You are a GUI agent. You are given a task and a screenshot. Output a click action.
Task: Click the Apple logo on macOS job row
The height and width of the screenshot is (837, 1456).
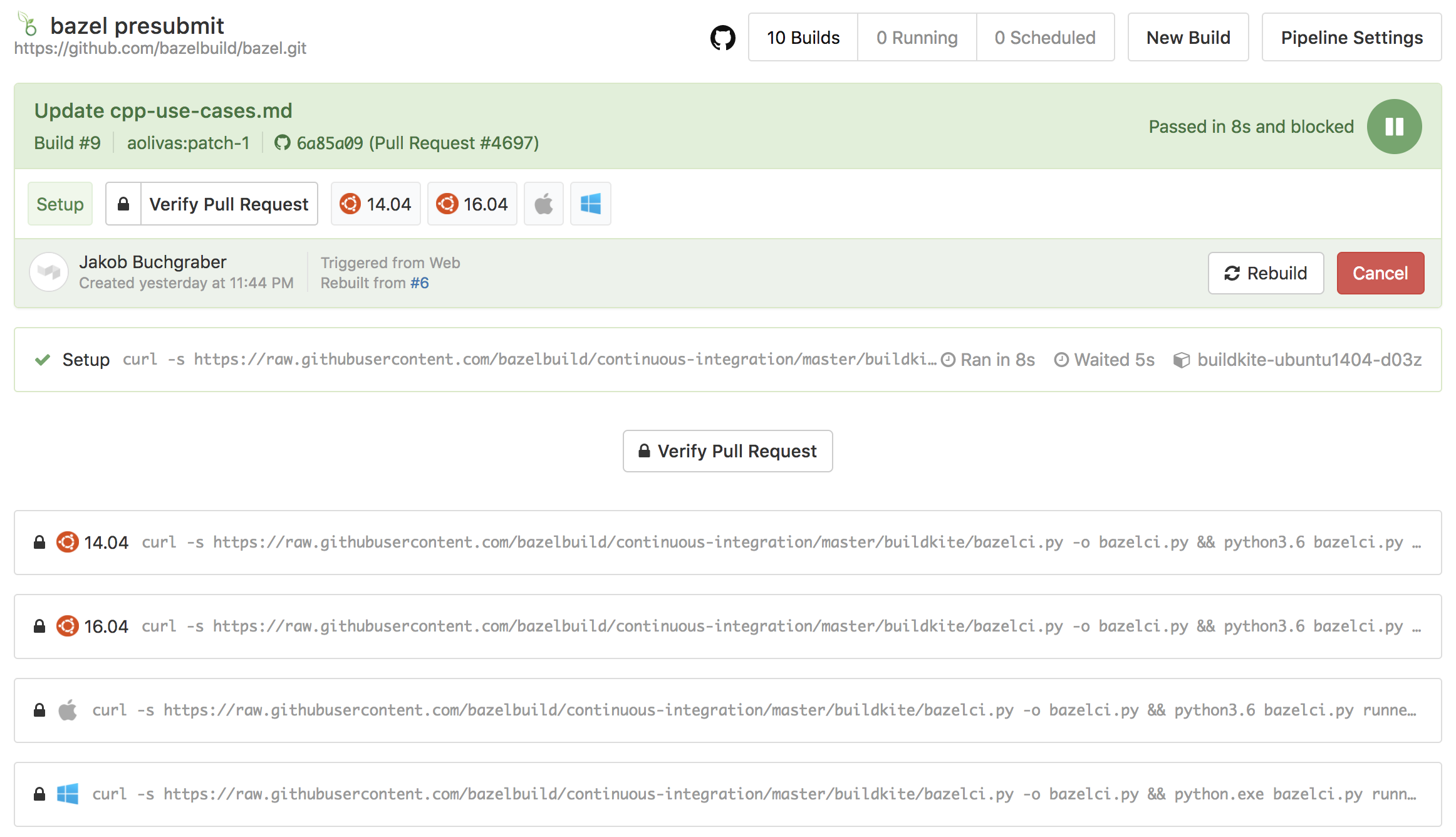tap(68, 710)
